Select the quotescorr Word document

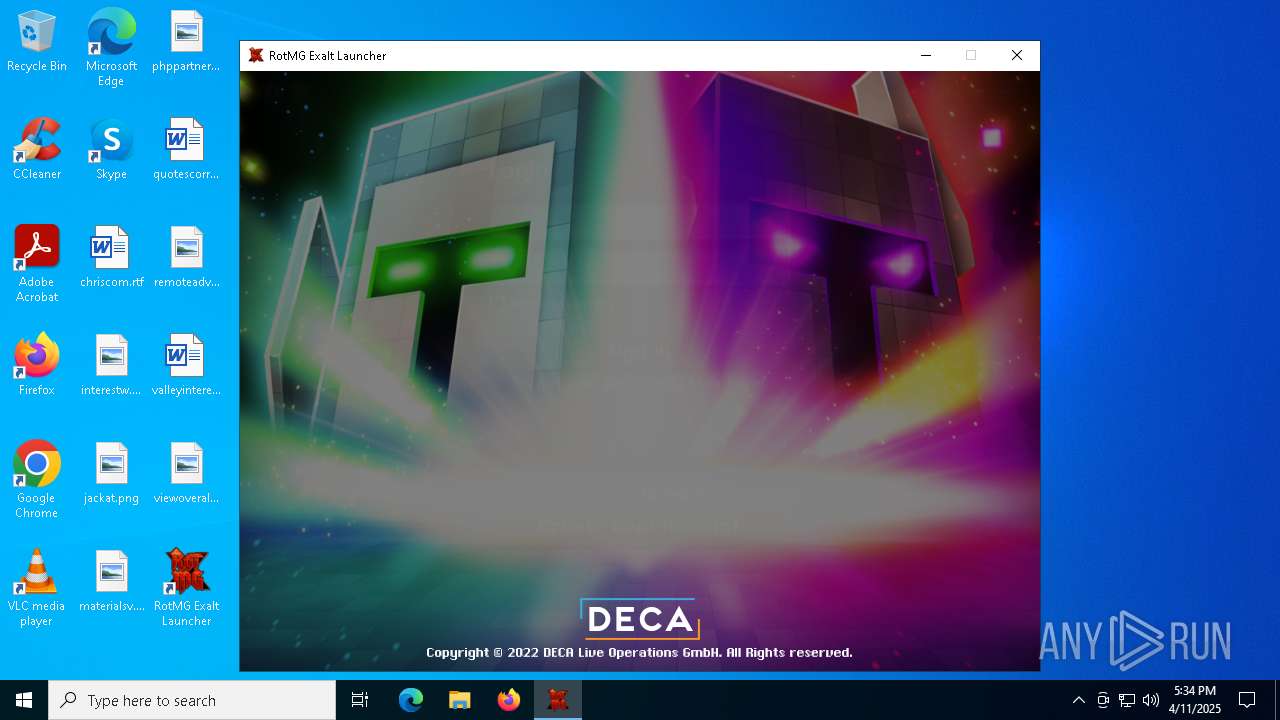point(186,150)
